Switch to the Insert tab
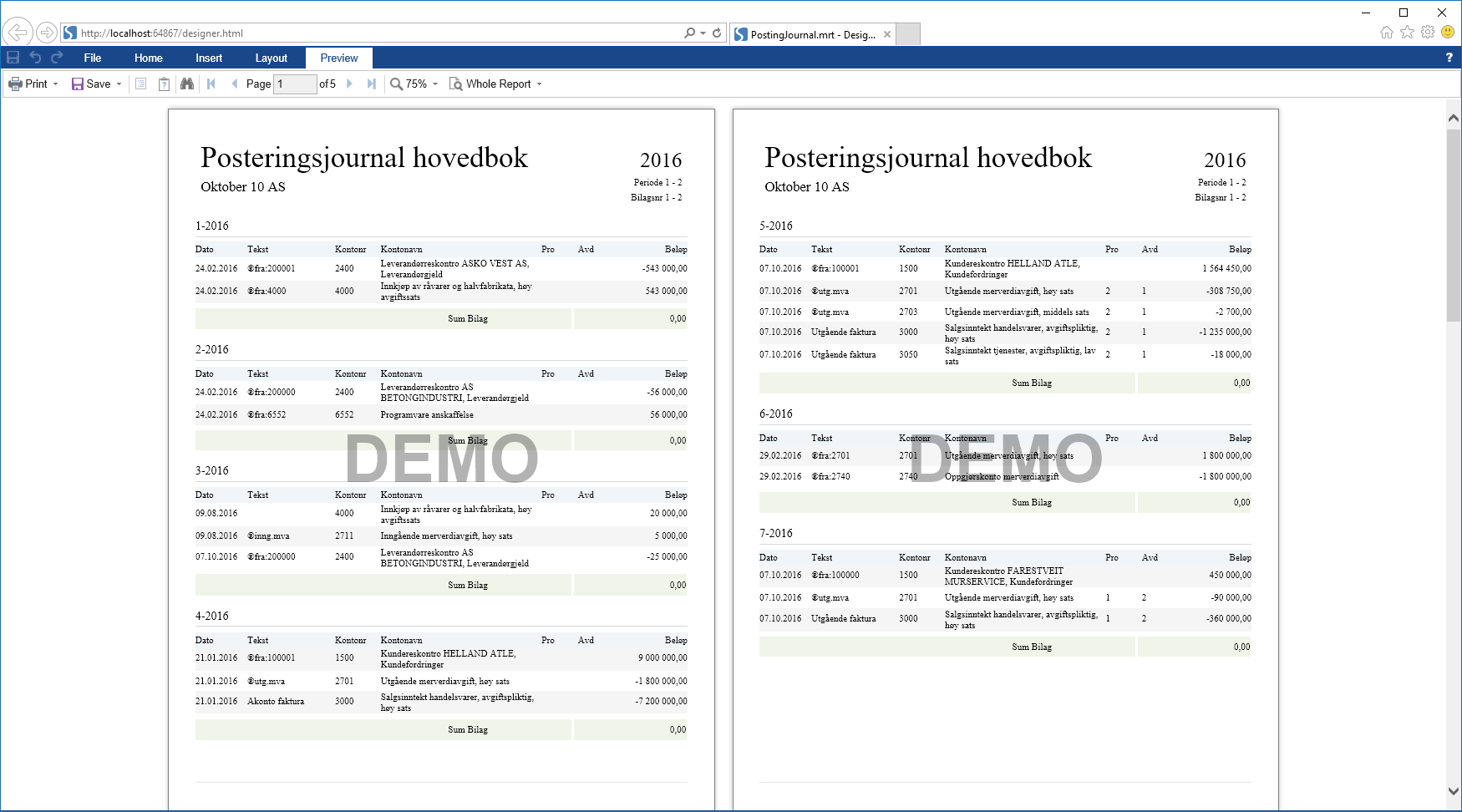Image resolution: width=1462 pixels, height=812 pixels. (x=209, y=58)
